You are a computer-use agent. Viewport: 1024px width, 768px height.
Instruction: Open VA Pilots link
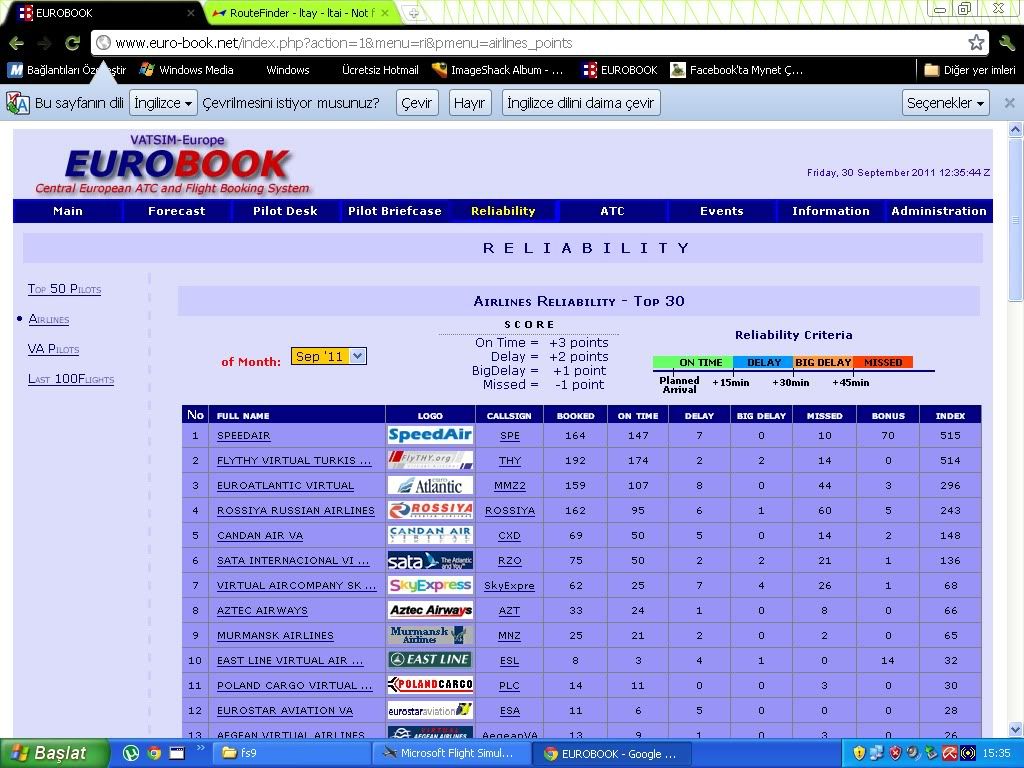click(54, 349)
